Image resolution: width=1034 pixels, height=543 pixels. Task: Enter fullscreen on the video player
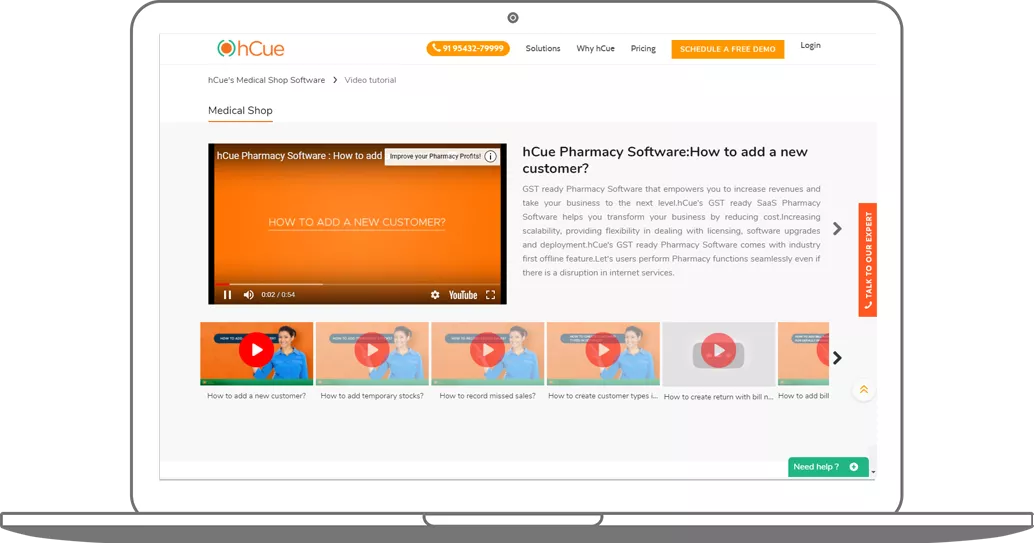coord(491,295)
